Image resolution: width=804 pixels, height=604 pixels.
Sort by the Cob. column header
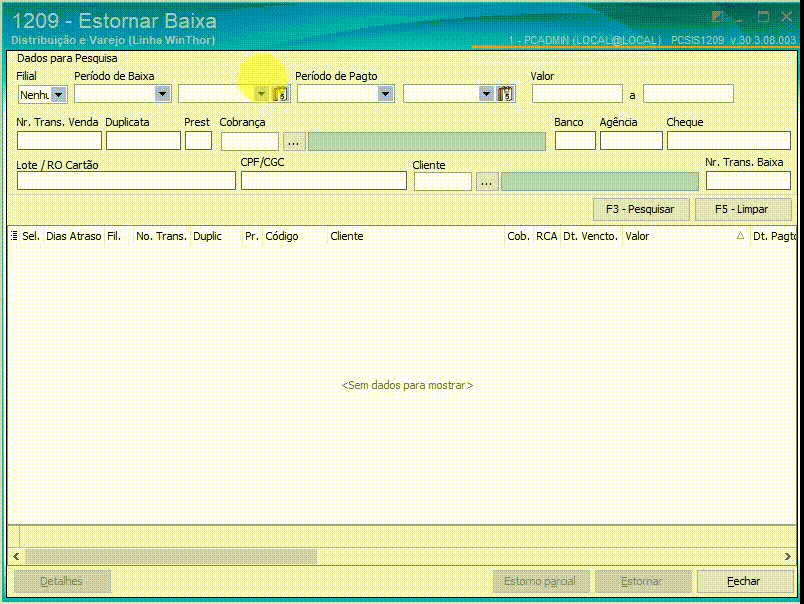(x=518, y=236)
